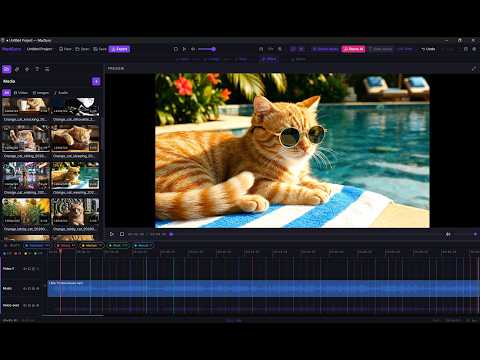The width and height of the screenshot is (480, 360).
Task: Toggle the first control icon on the Voice-over track
Action: point(25,305)
